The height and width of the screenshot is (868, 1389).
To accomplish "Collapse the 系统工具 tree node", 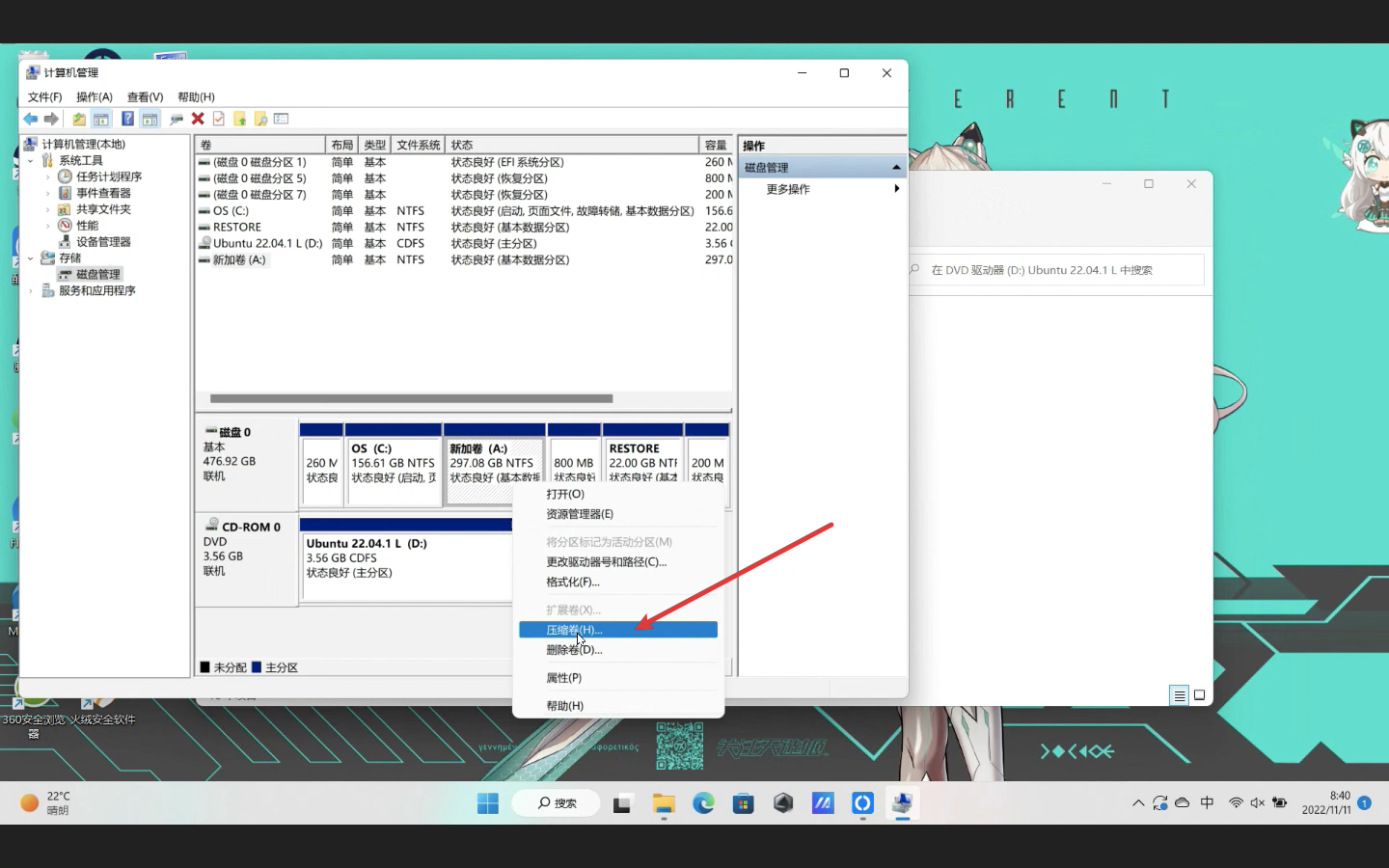I will click(31, 161).
